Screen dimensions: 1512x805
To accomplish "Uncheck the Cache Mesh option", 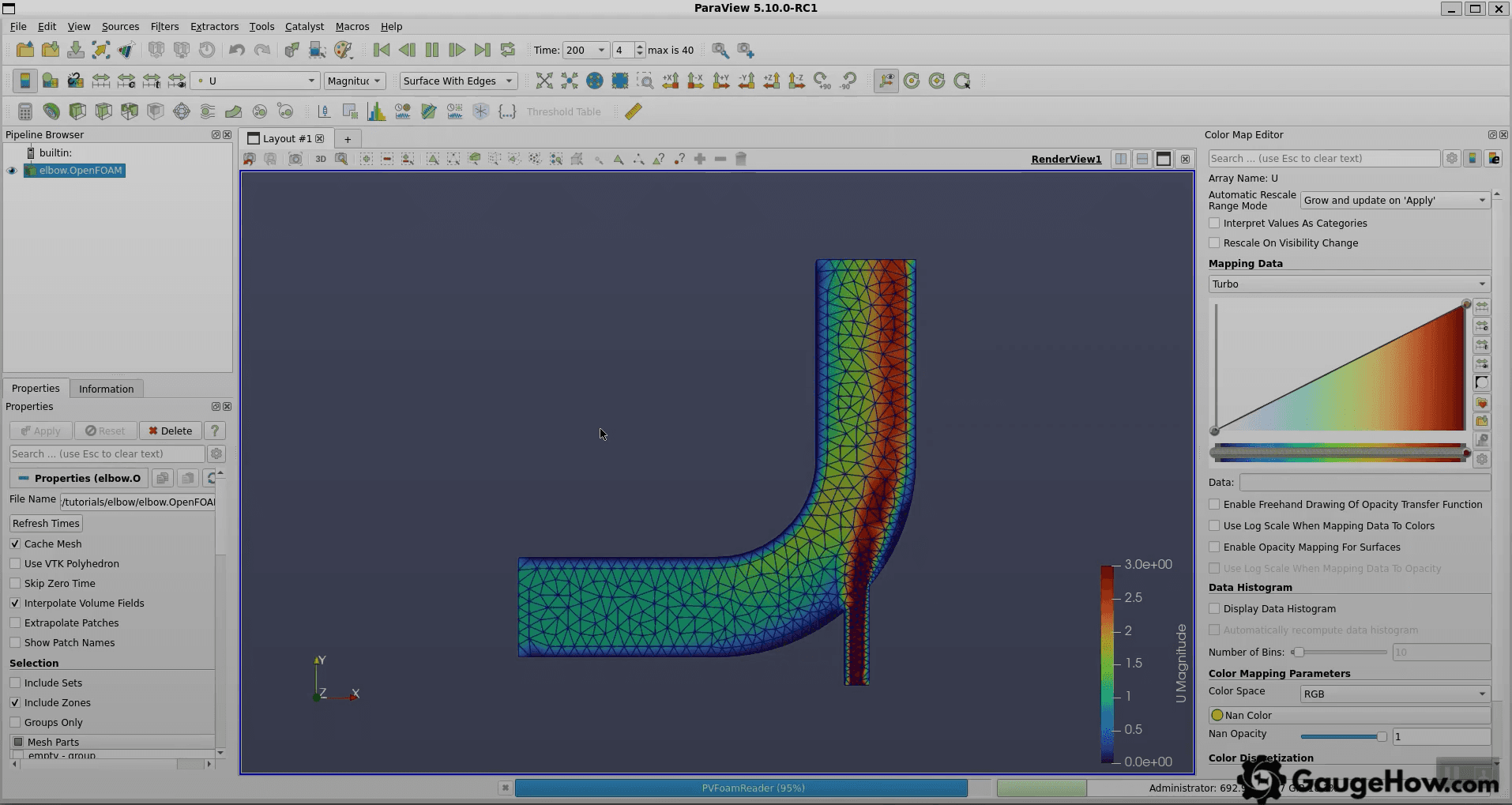I will click(x=14, y=544).
